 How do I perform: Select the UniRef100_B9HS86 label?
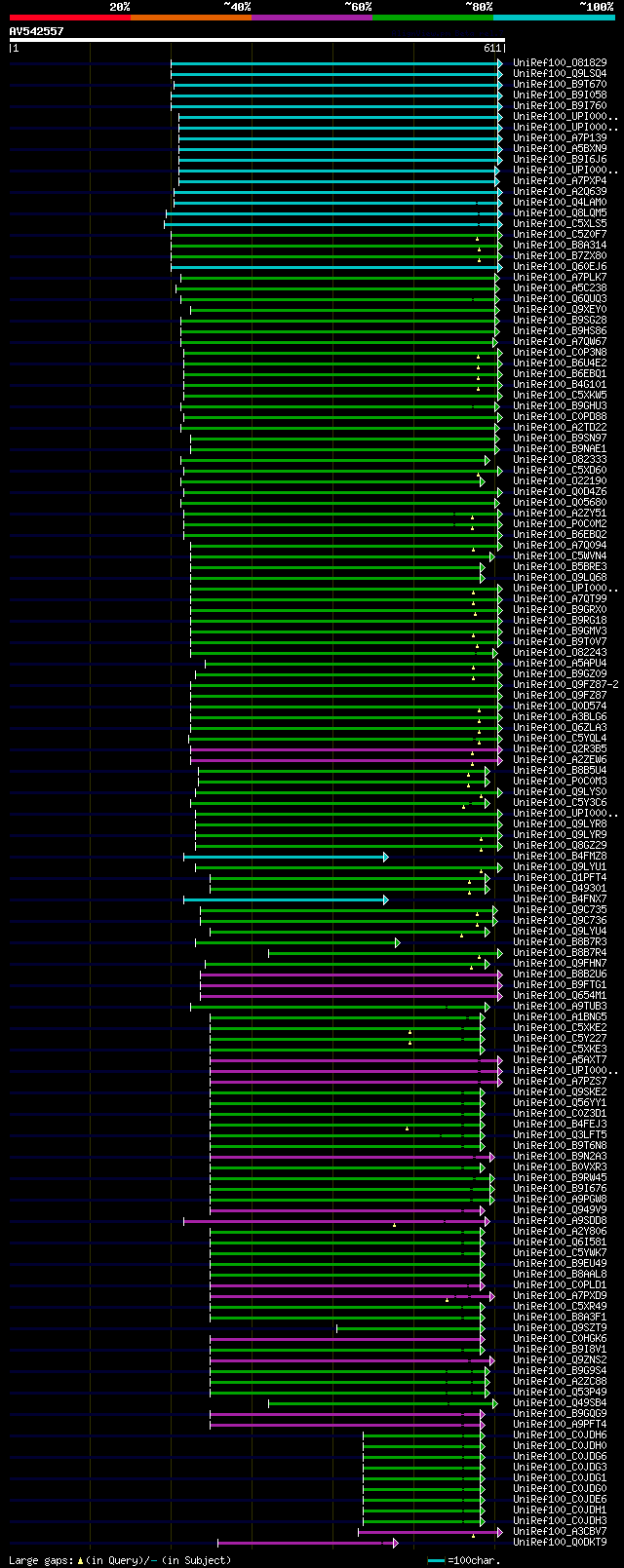[x=560, y=331]
